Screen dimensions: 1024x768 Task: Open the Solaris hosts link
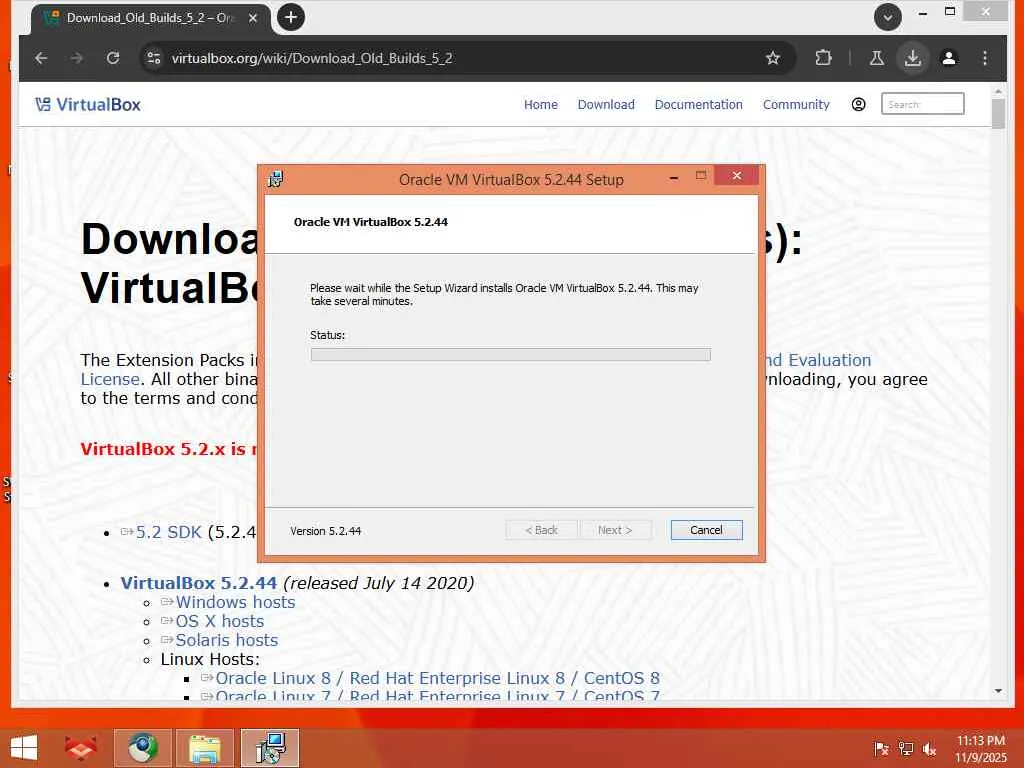[227, 640]
